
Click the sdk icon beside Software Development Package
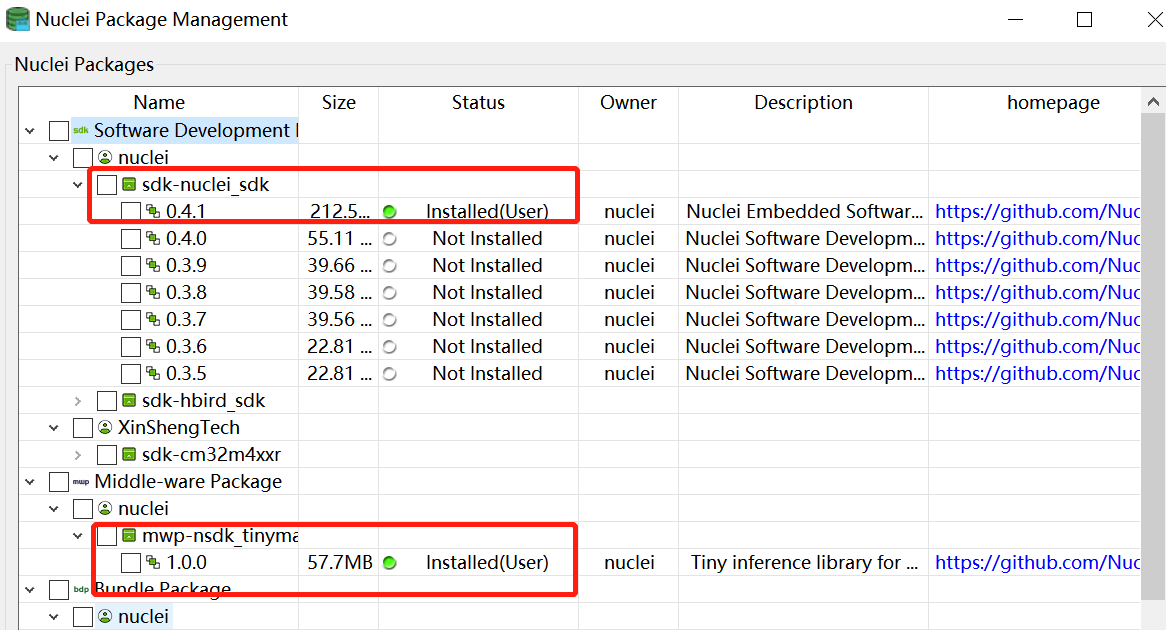pos(81,130)
